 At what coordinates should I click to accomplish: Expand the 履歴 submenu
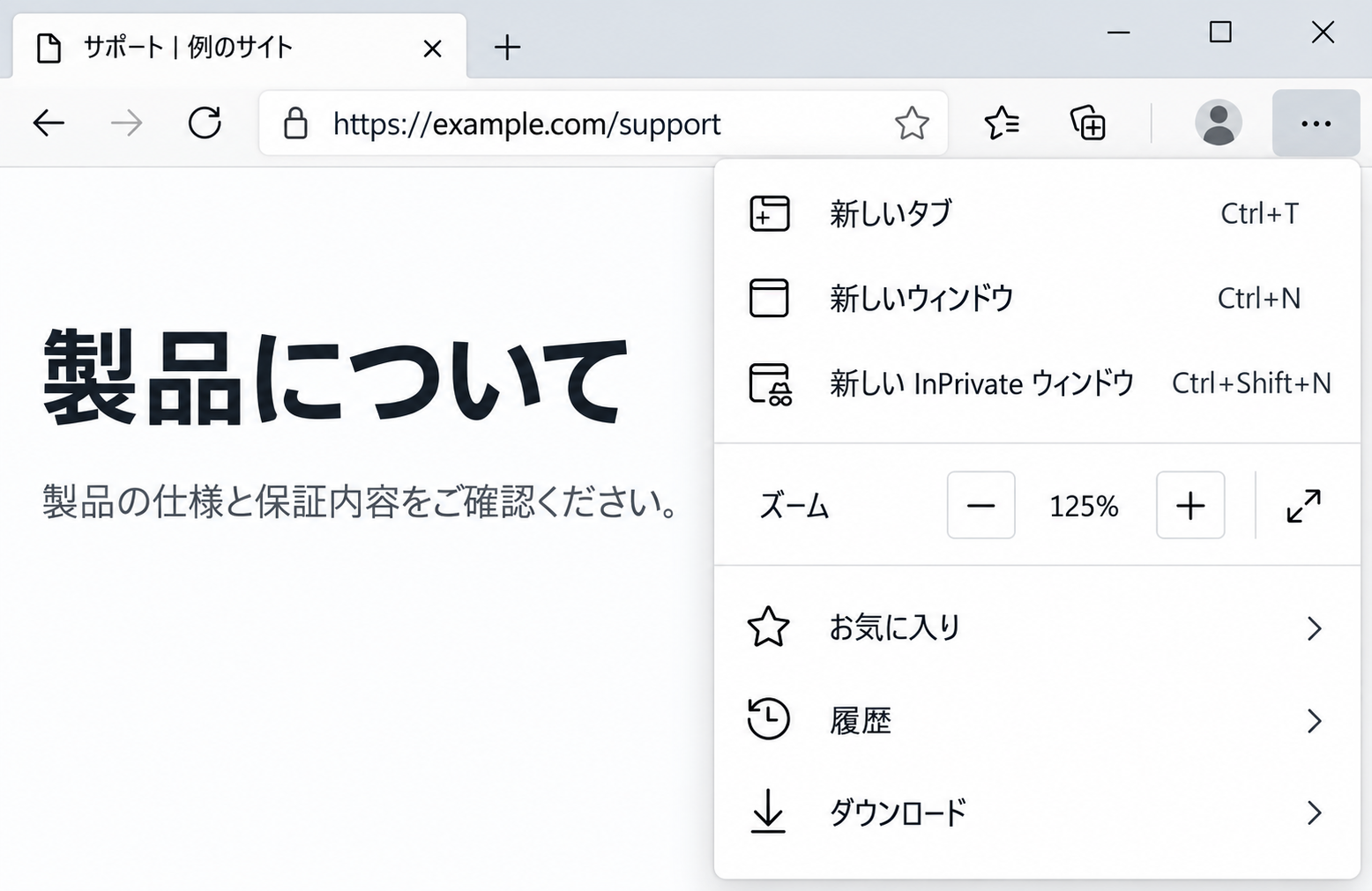pos(1037,720)
